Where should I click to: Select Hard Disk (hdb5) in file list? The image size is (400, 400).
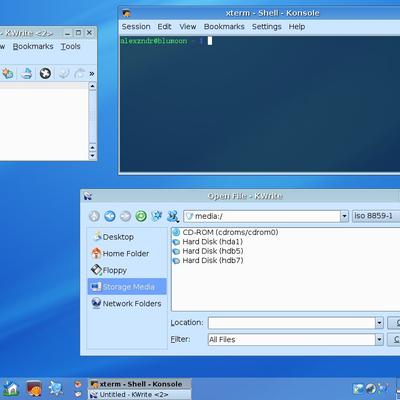tap(208, 251)
